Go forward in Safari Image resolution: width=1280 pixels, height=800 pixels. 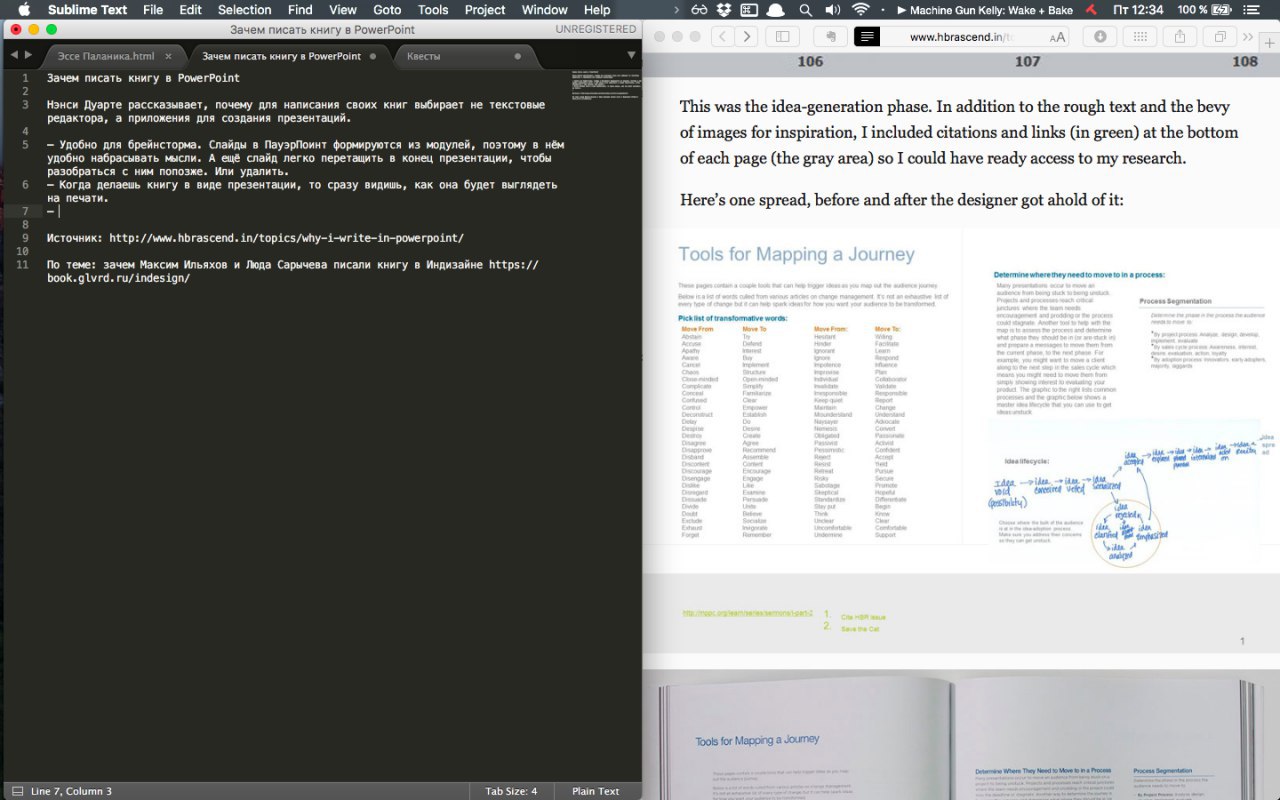click(x=746, y=37)
